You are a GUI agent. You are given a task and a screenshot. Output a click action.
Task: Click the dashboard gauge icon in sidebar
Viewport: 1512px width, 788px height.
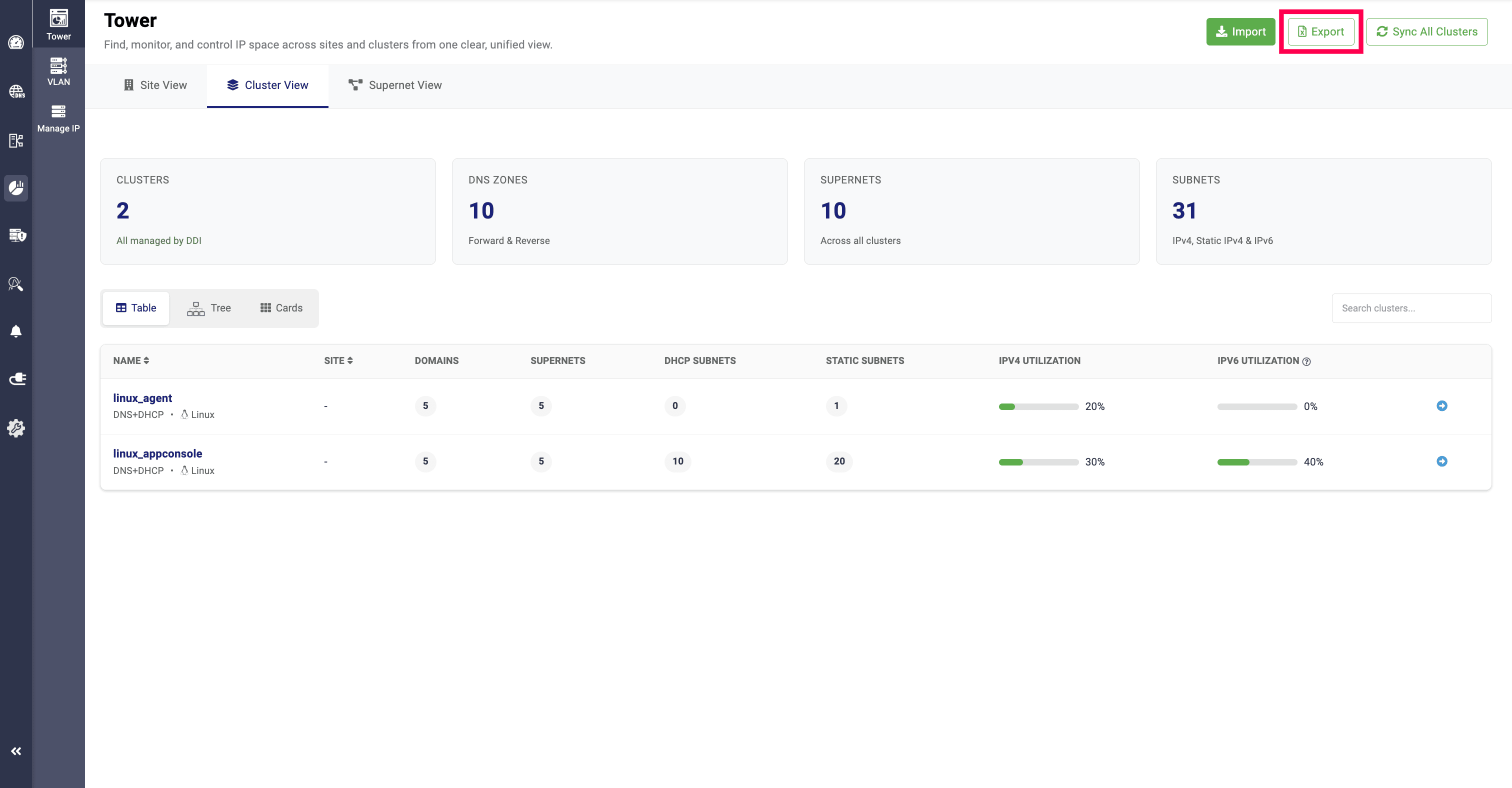(x=16, y=42)
